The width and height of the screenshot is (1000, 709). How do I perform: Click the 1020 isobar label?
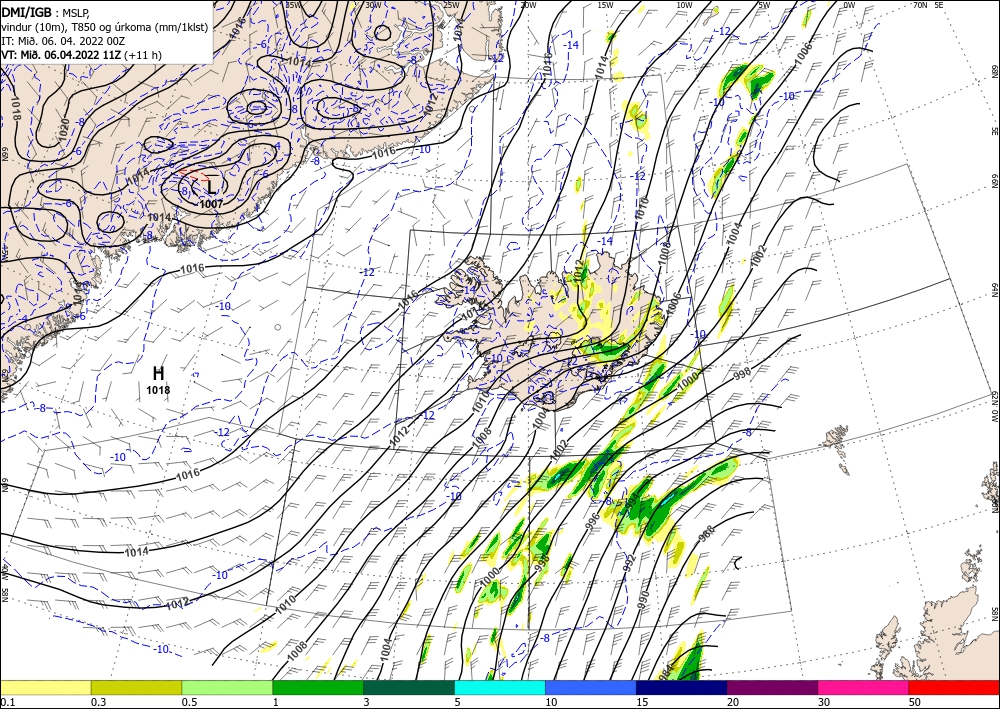click(64, 129)
